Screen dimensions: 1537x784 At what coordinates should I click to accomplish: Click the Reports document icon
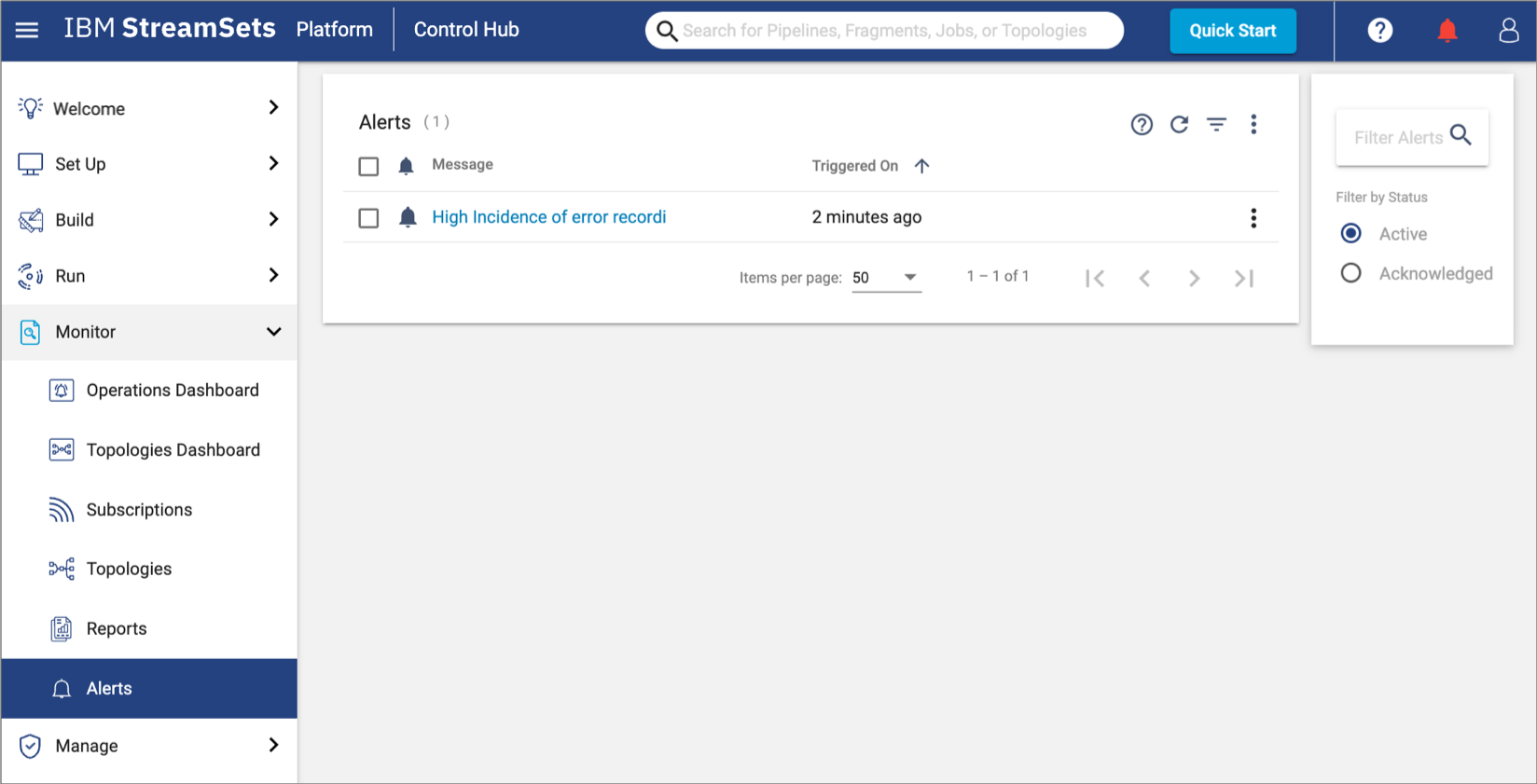tap(62, 629)
